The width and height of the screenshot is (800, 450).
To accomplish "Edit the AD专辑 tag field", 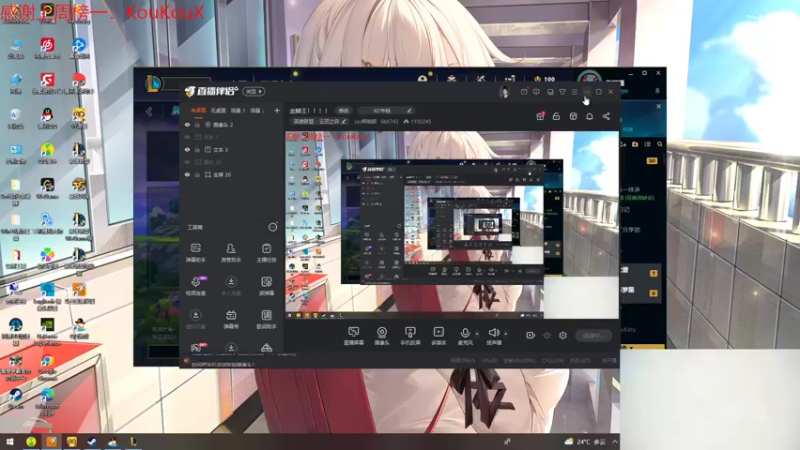I will [386, 110].
